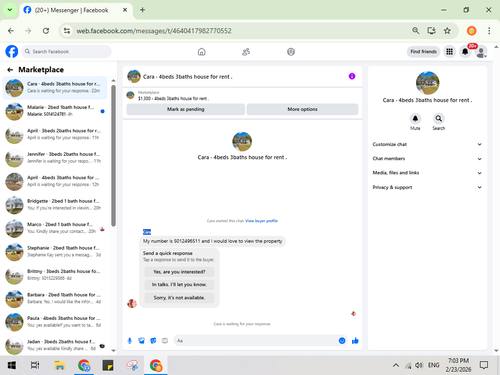Zoom via the magnifier icon in address bar
Image resolution: width=500 pixels, height=375 pixels.
pos(416,31)
